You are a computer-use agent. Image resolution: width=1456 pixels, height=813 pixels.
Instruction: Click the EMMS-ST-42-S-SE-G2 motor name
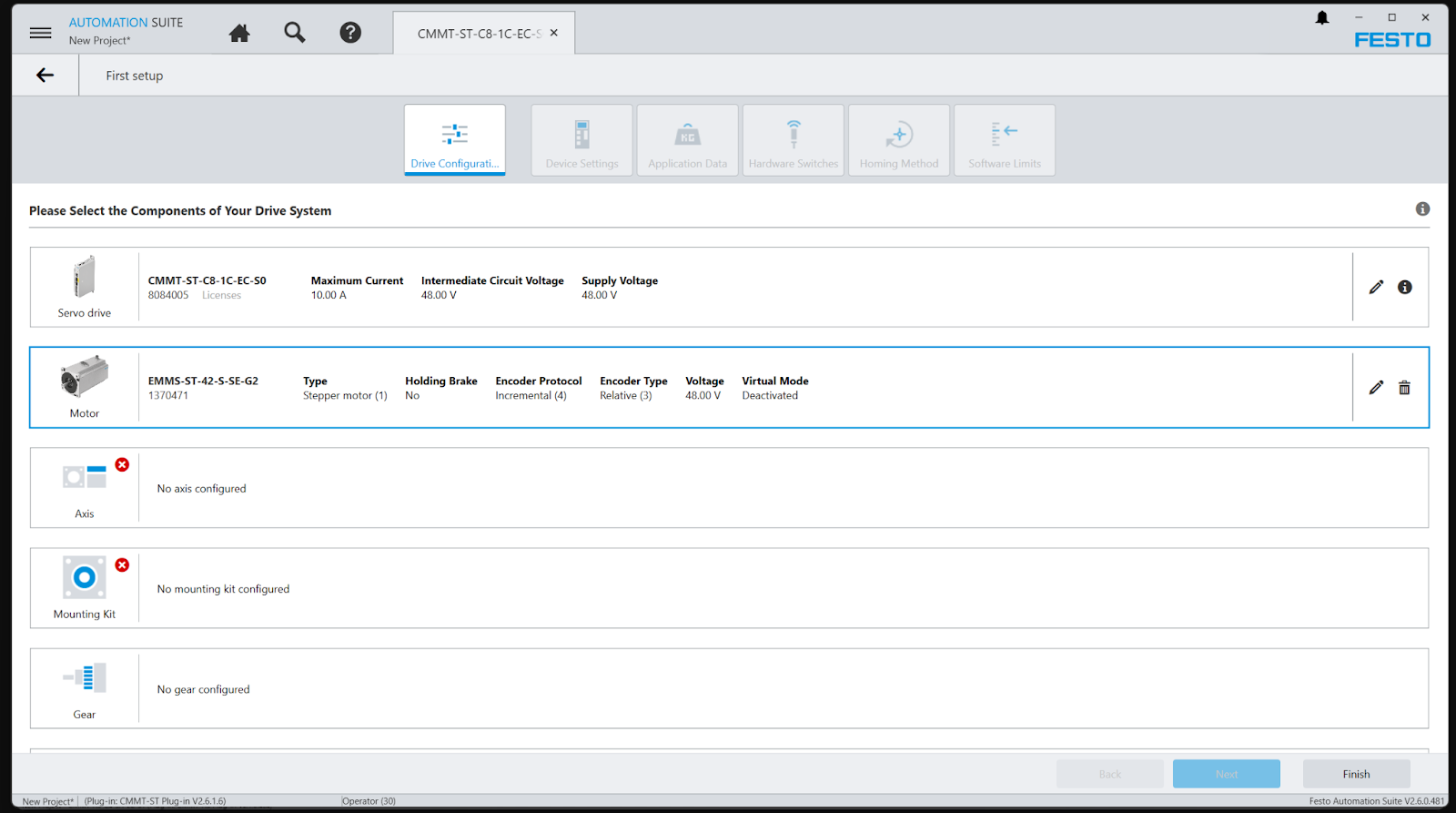coord(204,381)
